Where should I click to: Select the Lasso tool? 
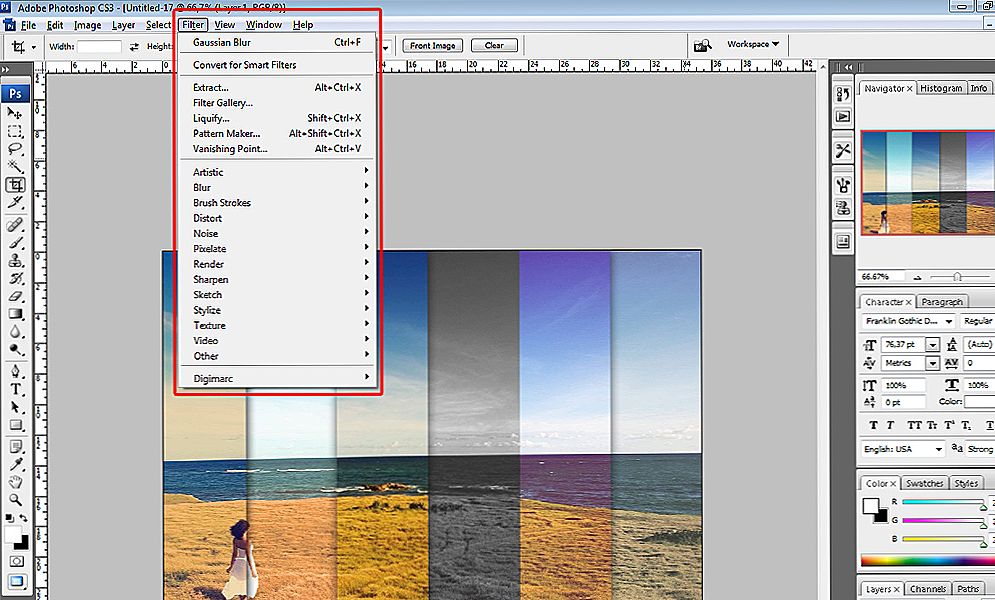[x=15, y=149]
